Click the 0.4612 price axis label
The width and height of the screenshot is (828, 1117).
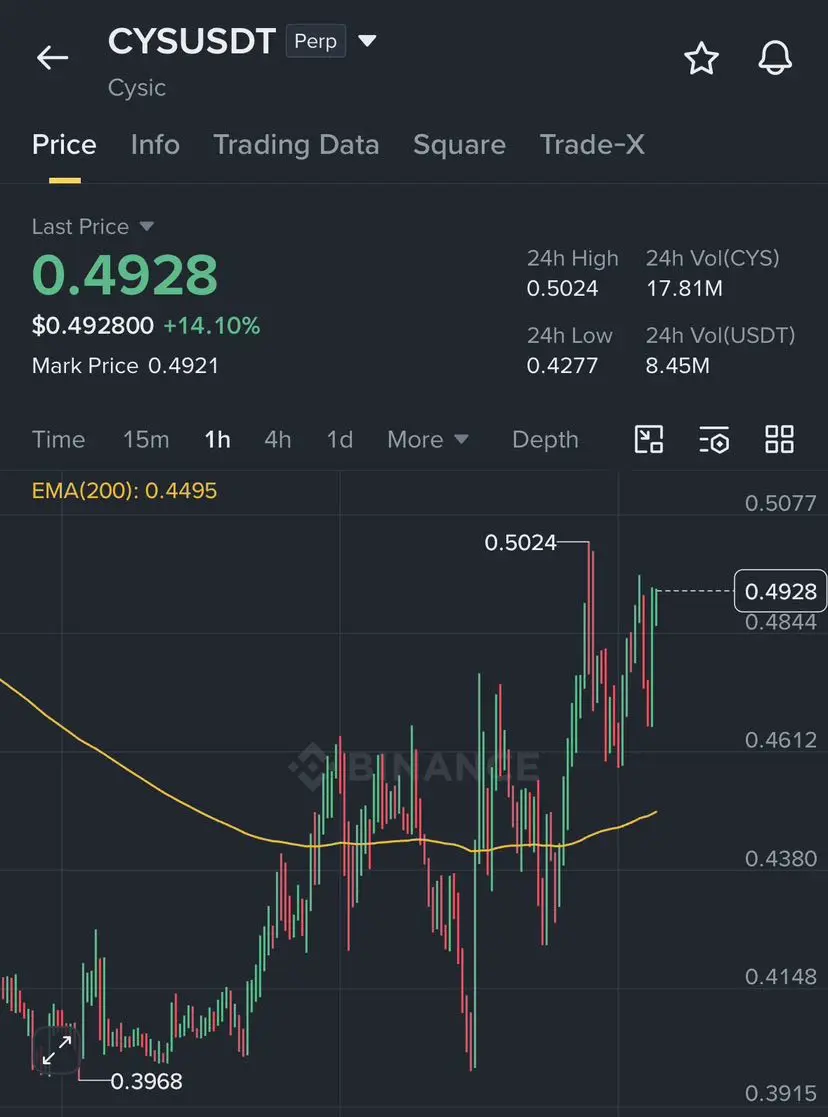click(780, 740)
